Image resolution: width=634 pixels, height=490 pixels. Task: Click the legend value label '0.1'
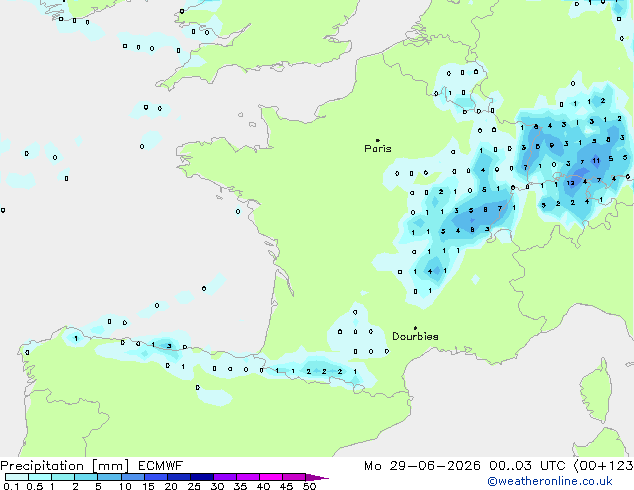click(11, 486)
